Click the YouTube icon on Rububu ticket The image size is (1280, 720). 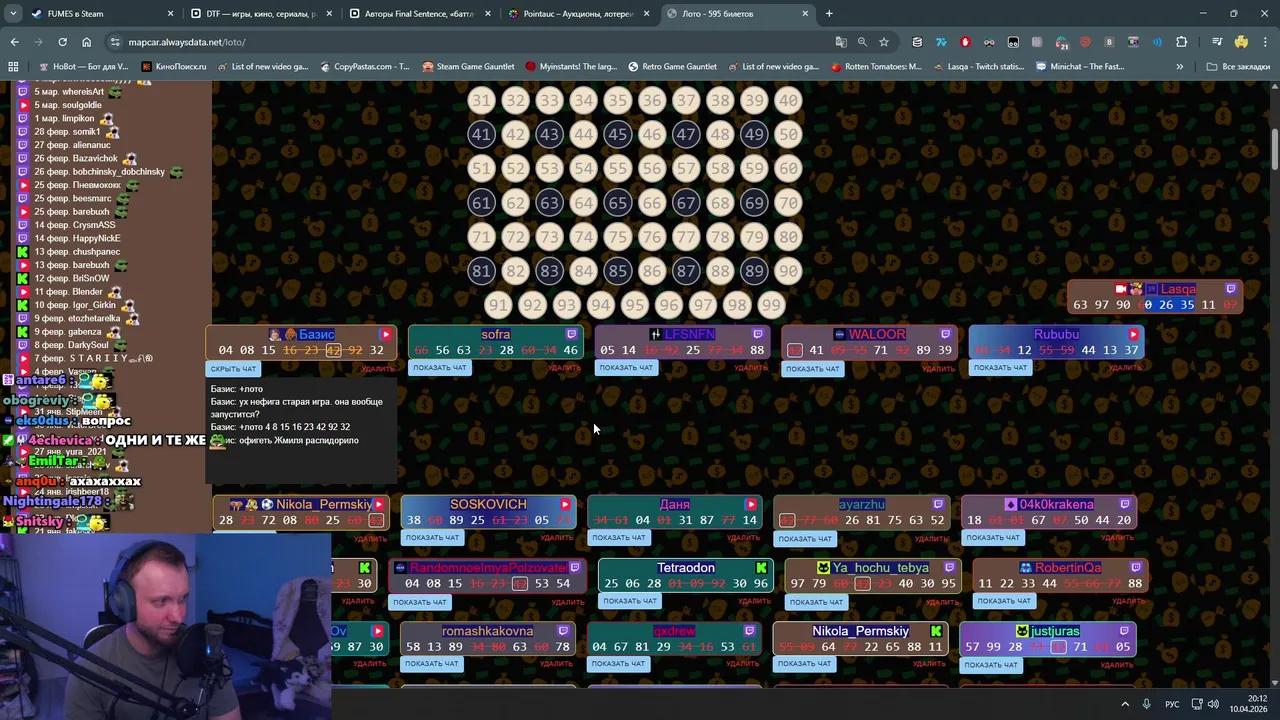[1133, 335]
